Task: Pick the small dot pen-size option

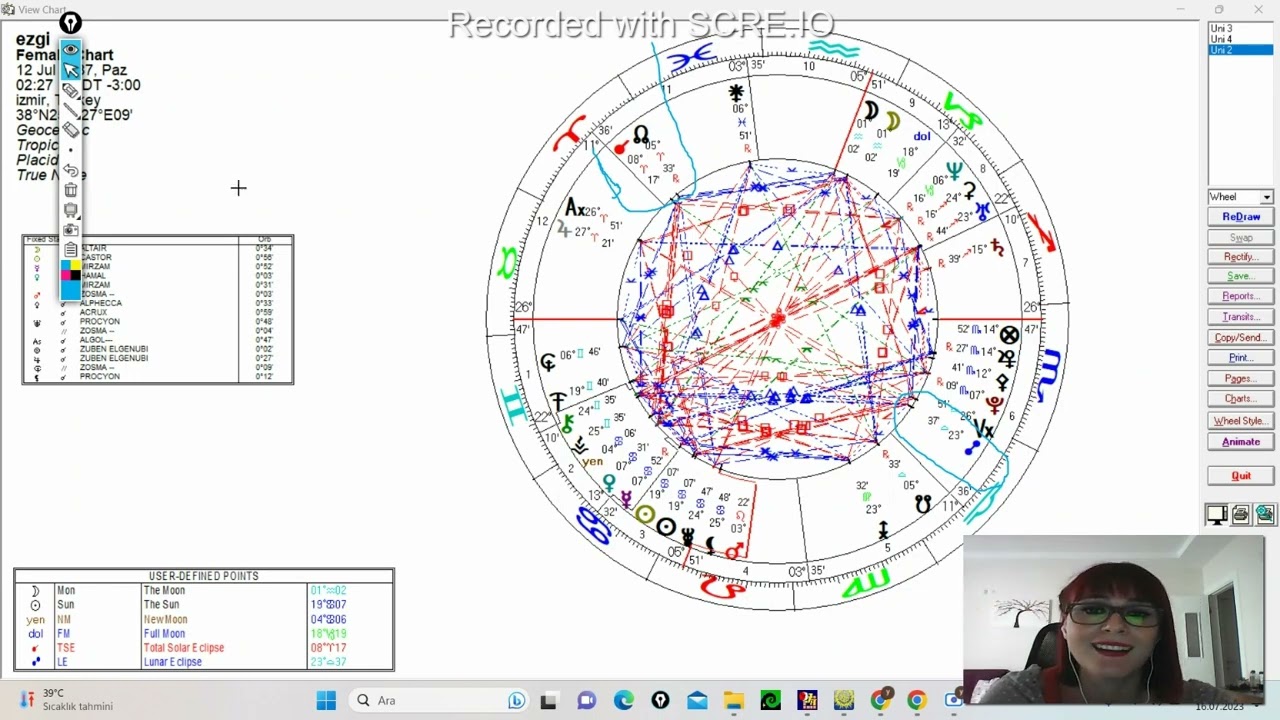Action: tap(70, 150)
